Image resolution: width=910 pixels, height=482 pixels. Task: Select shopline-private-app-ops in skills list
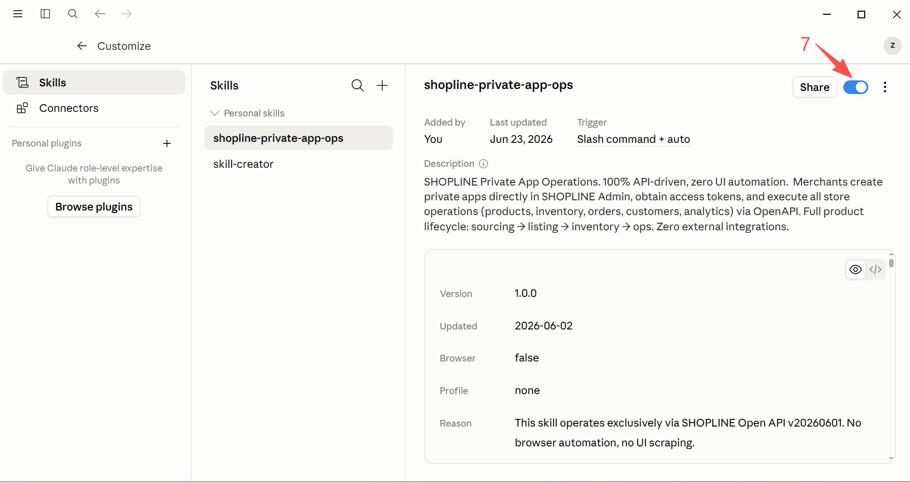[x=298, y=138]
